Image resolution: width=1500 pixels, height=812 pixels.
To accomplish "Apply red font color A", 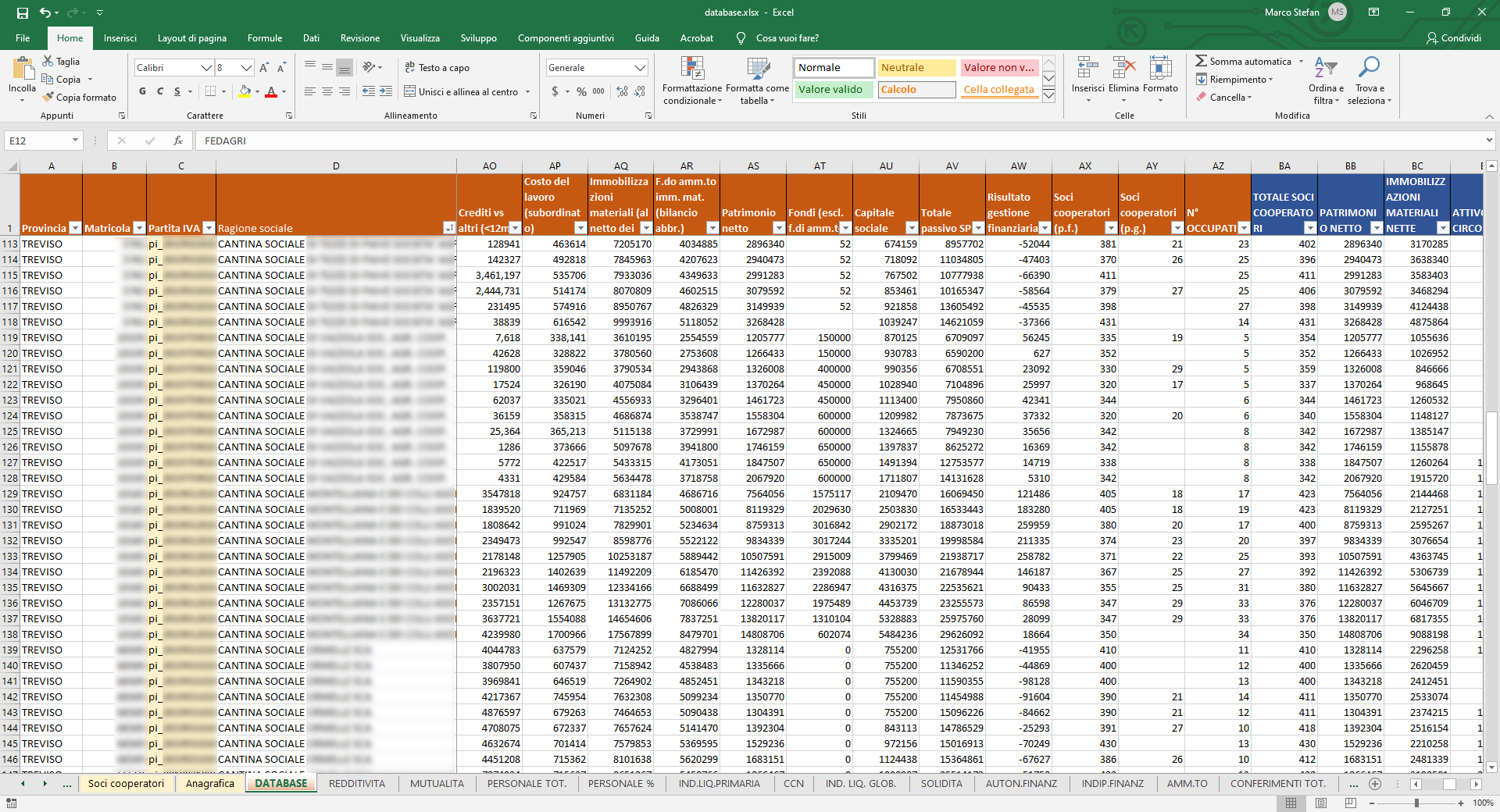I will 271,91.
